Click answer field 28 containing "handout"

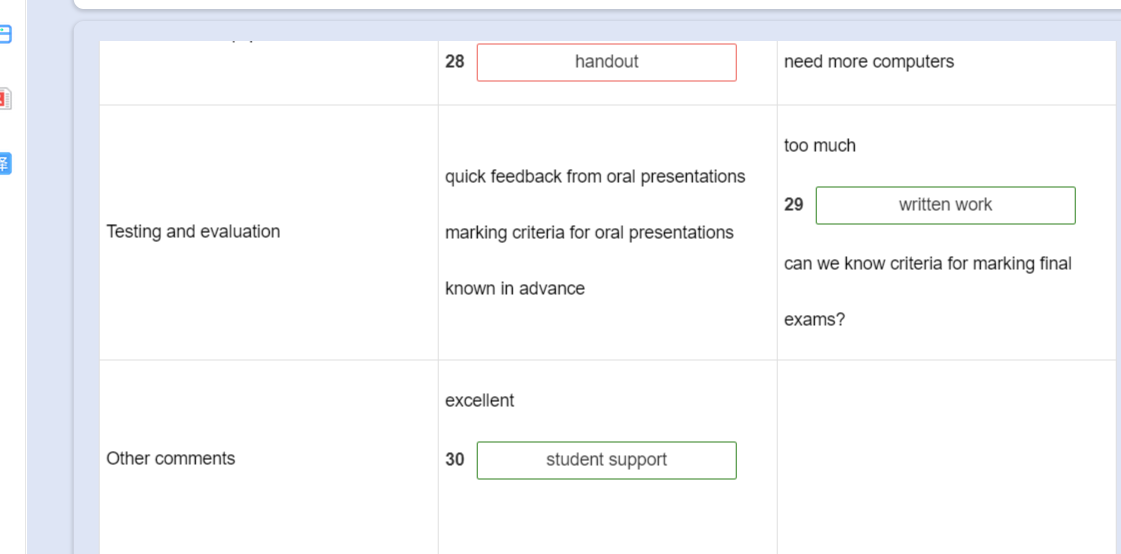[x=606, y=62]
